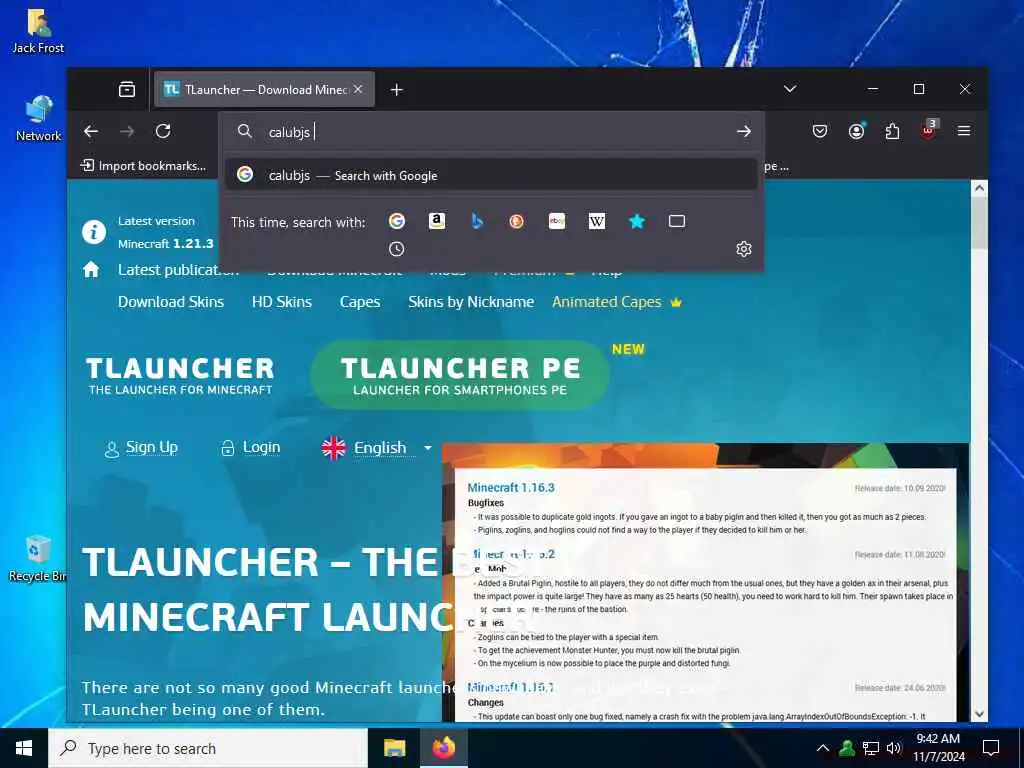Click Import bookmarks in bookmarks toolbar
Image resolution: width=1024 pixels, height=768 pixels.
pyautogui.click(x=143, y=166)
